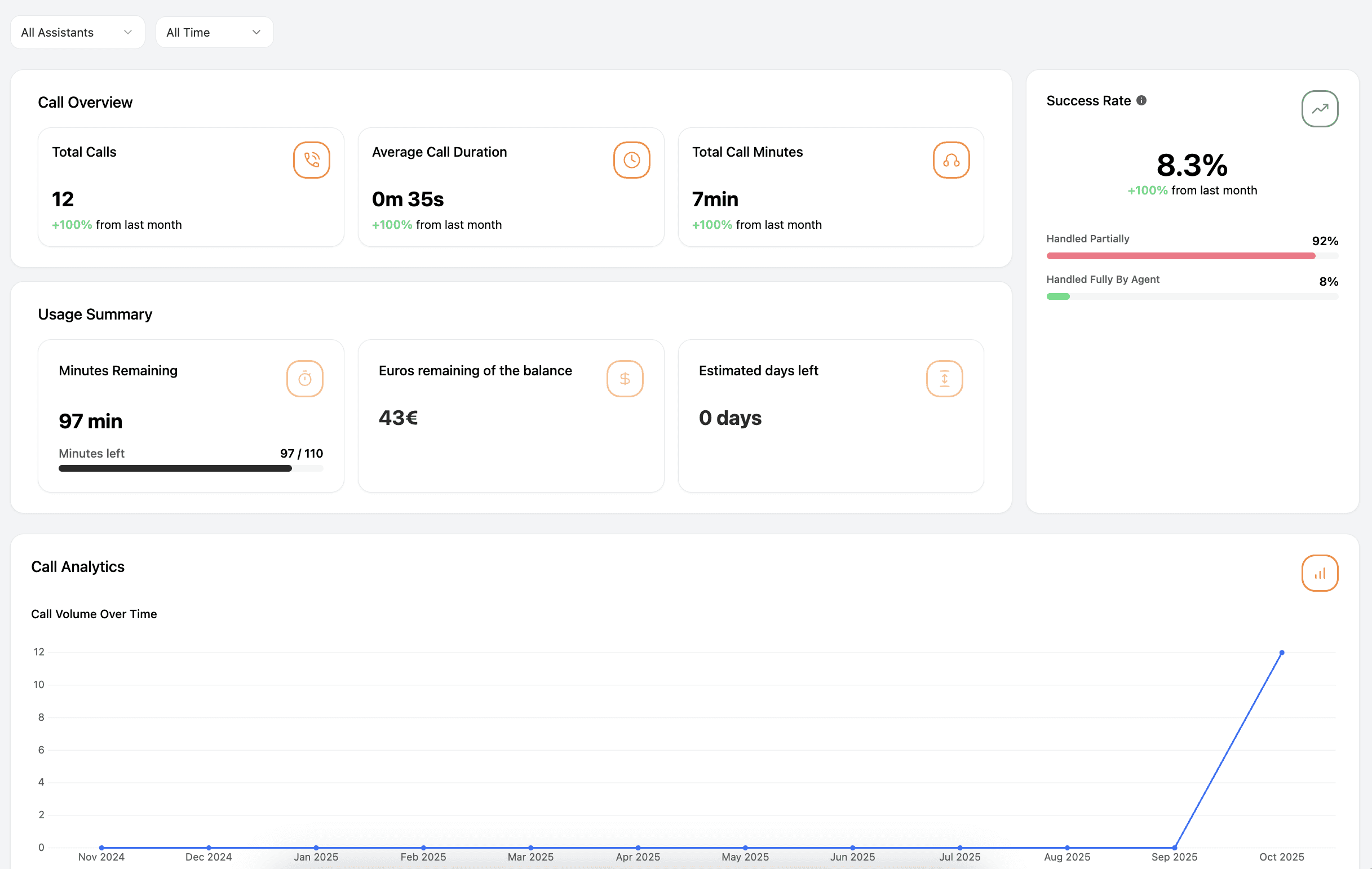
Task: Click the trending arrow icon in Success Rate
Action: (1319, 109)
